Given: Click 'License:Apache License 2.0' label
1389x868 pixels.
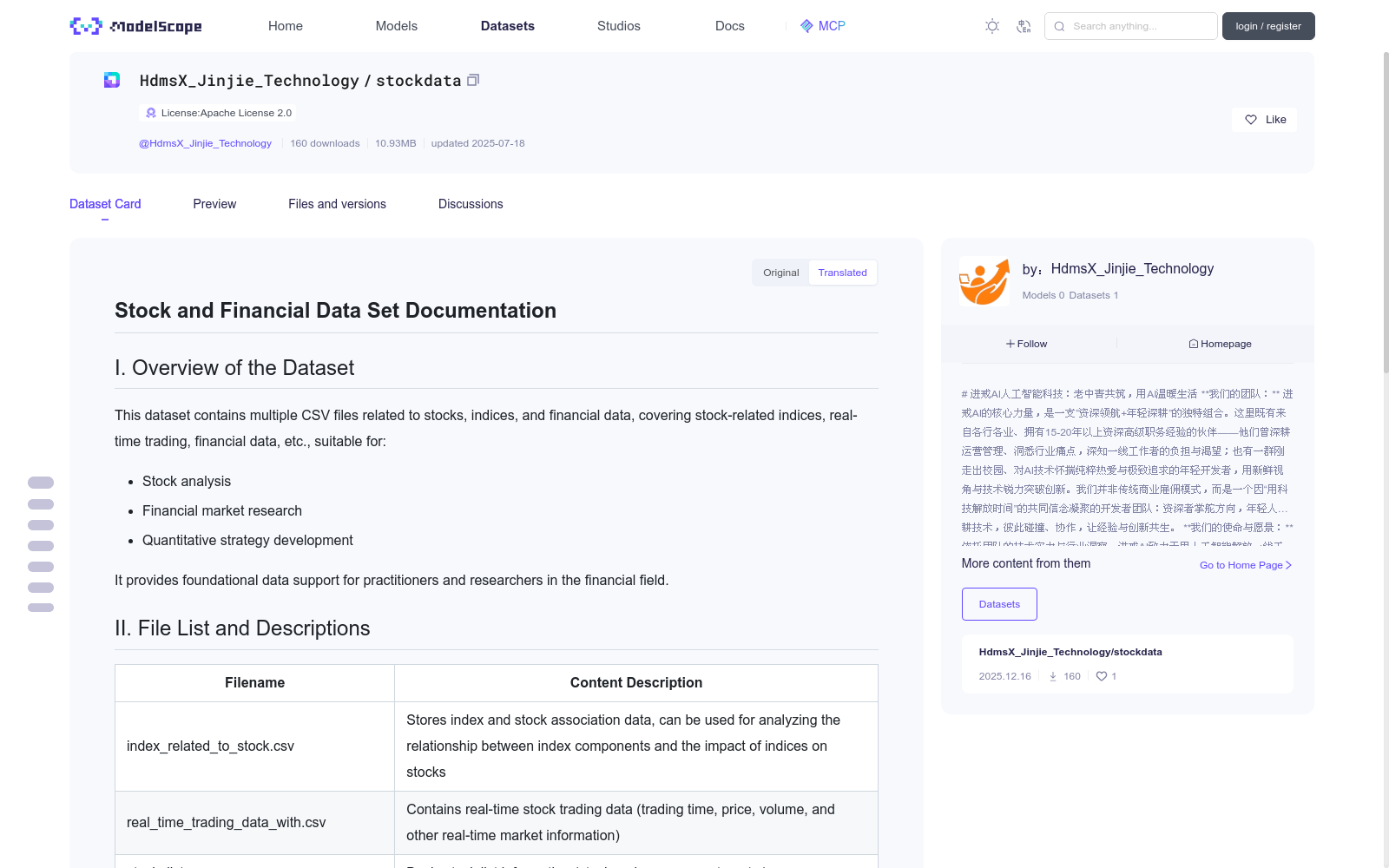Looking at the screenshot, I should tap(227, 113).
